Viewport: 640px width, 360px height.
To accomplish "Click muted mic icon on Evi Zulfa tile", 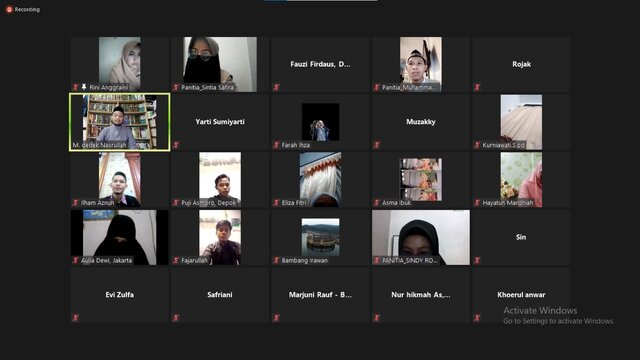I will point(76,318).
